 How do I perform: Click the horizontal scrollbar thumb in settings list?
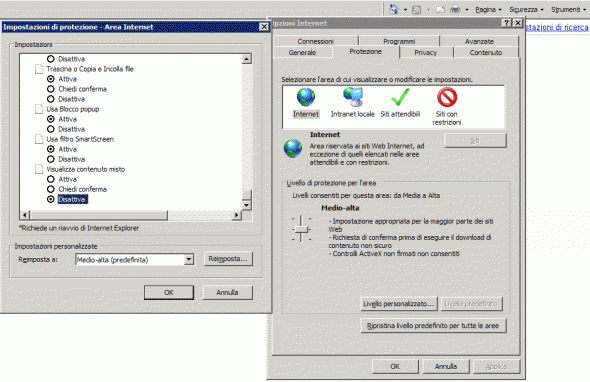tap(99, 215)
